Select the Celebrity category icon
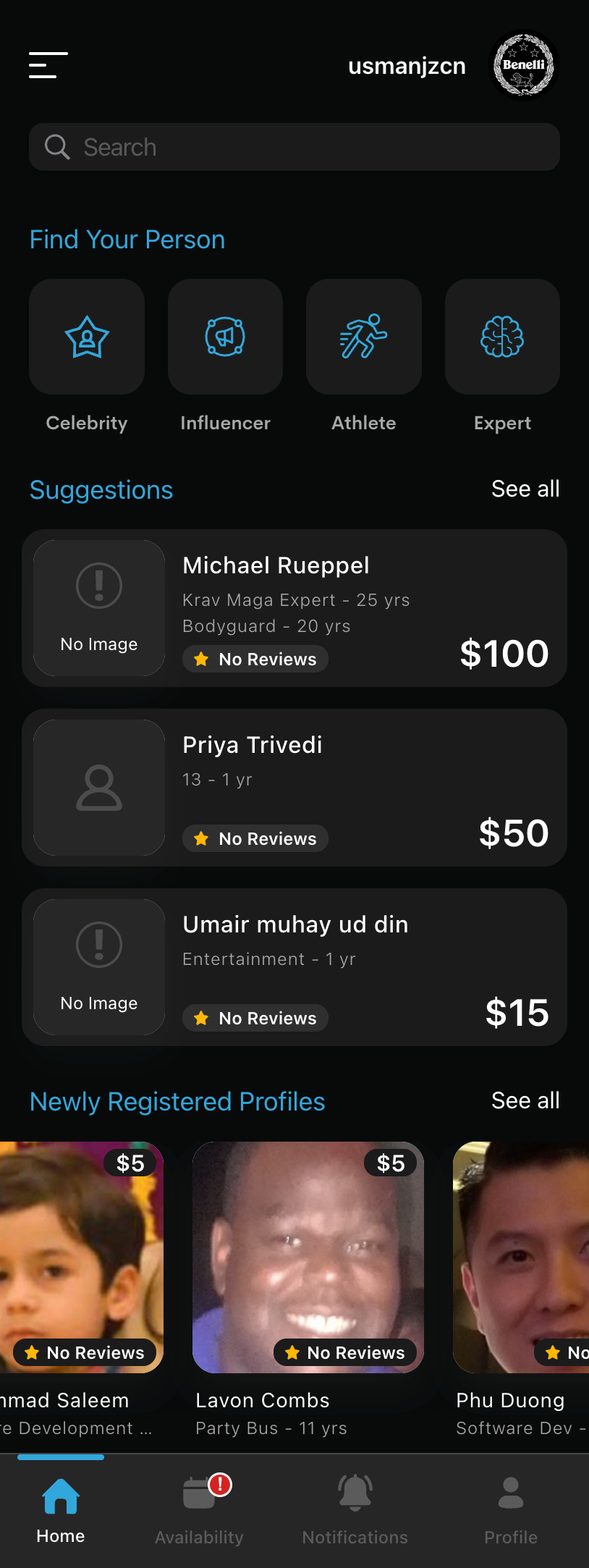589x1568 pixels. pos(87,337)
